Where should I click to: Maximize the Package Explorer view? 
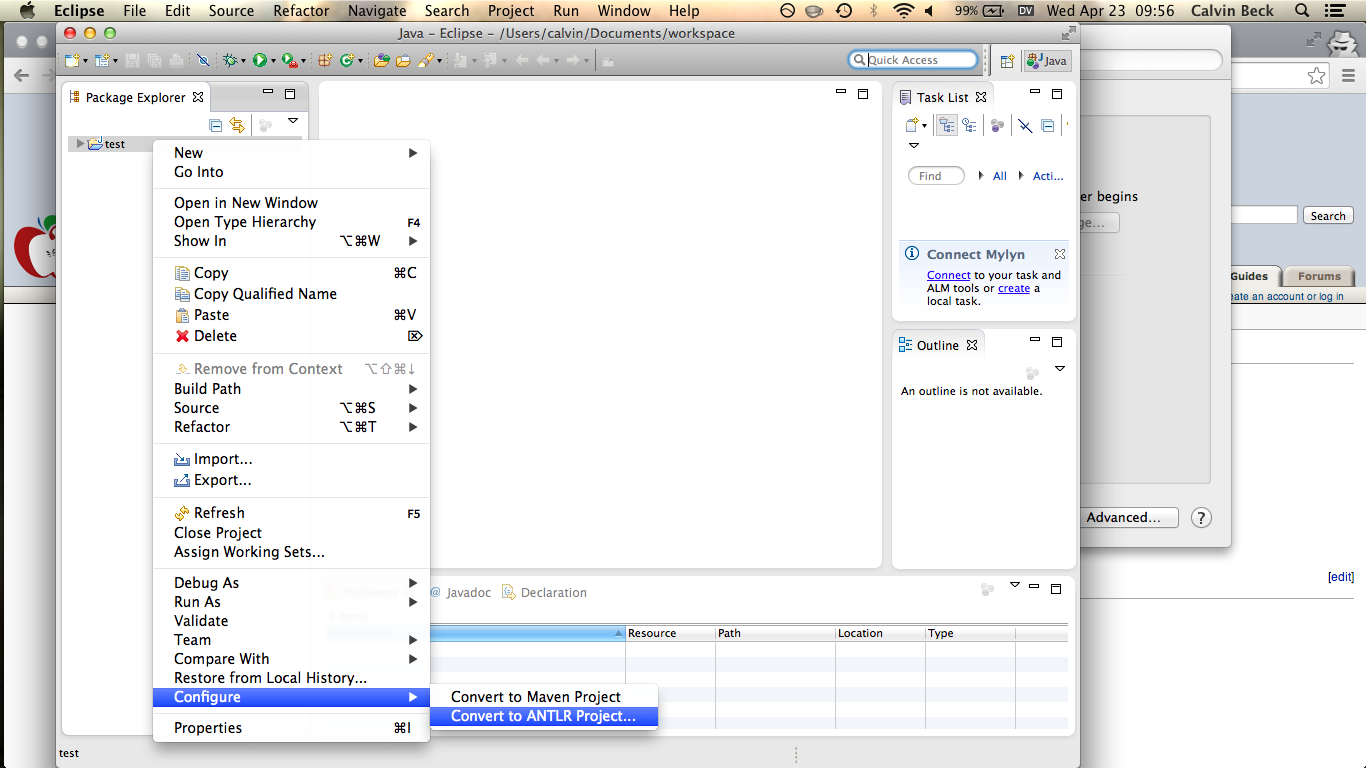(290, 94)
